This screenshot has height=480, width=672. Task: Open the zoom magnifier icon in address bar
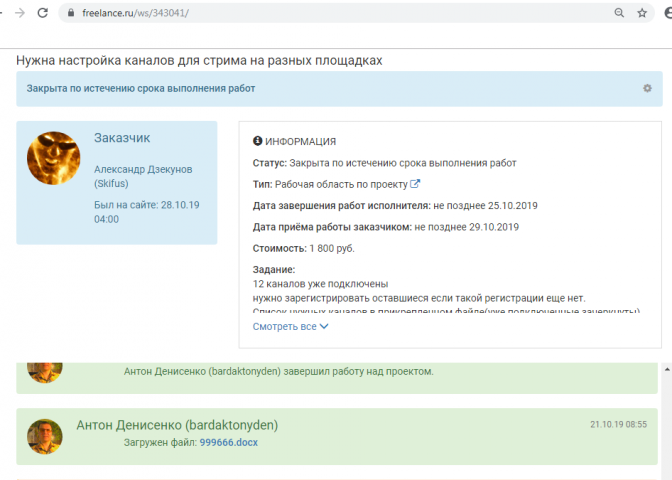click(619, 13)
